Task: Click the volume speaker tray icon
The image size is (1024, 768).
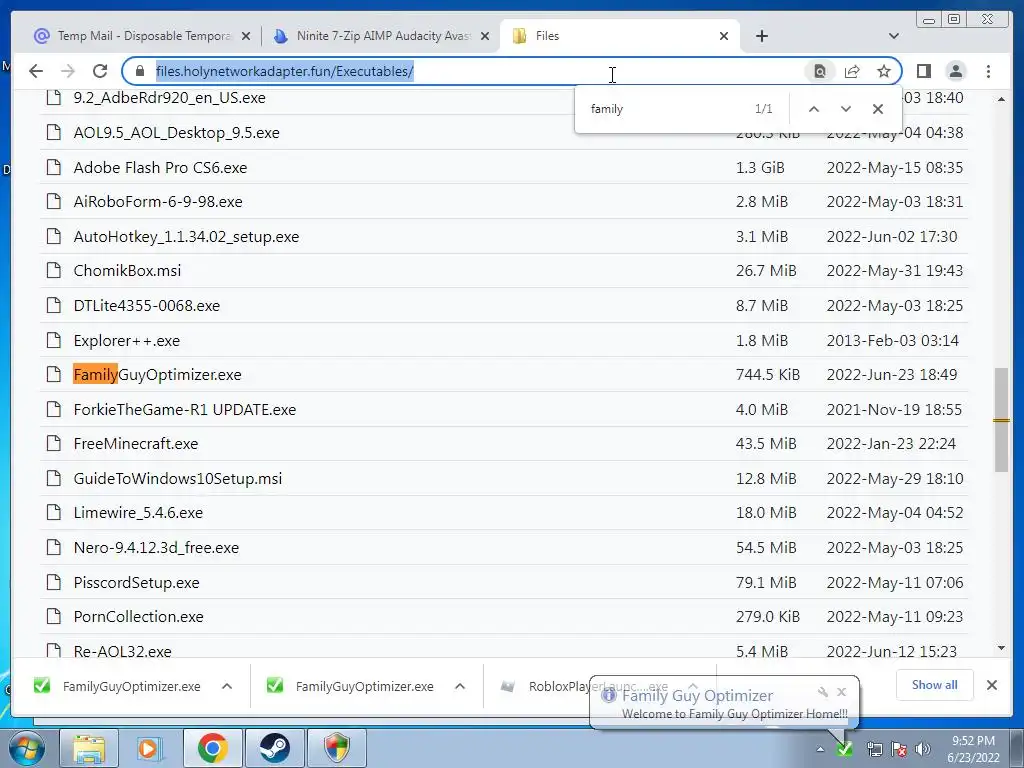Action: tap(923, 749)
